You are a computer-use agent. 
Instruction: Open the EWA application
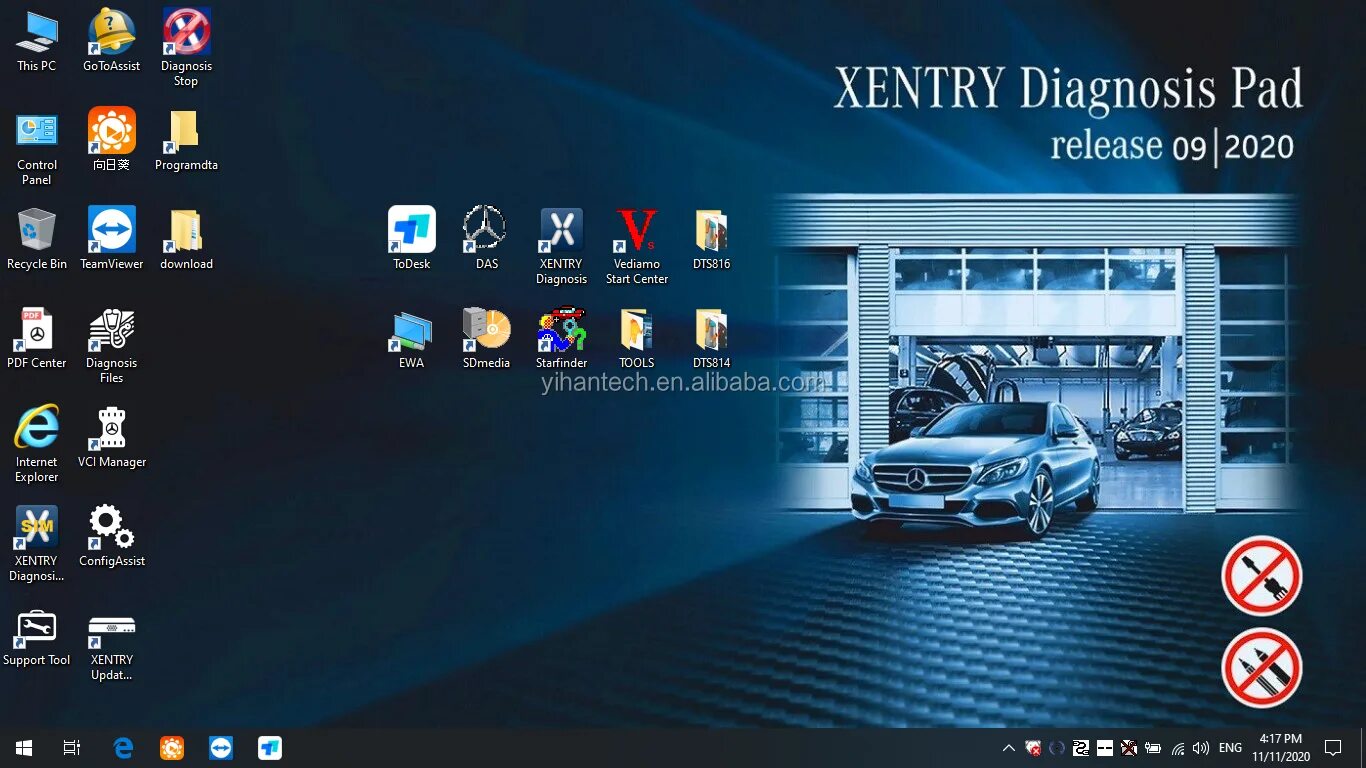tap(411, 327)
